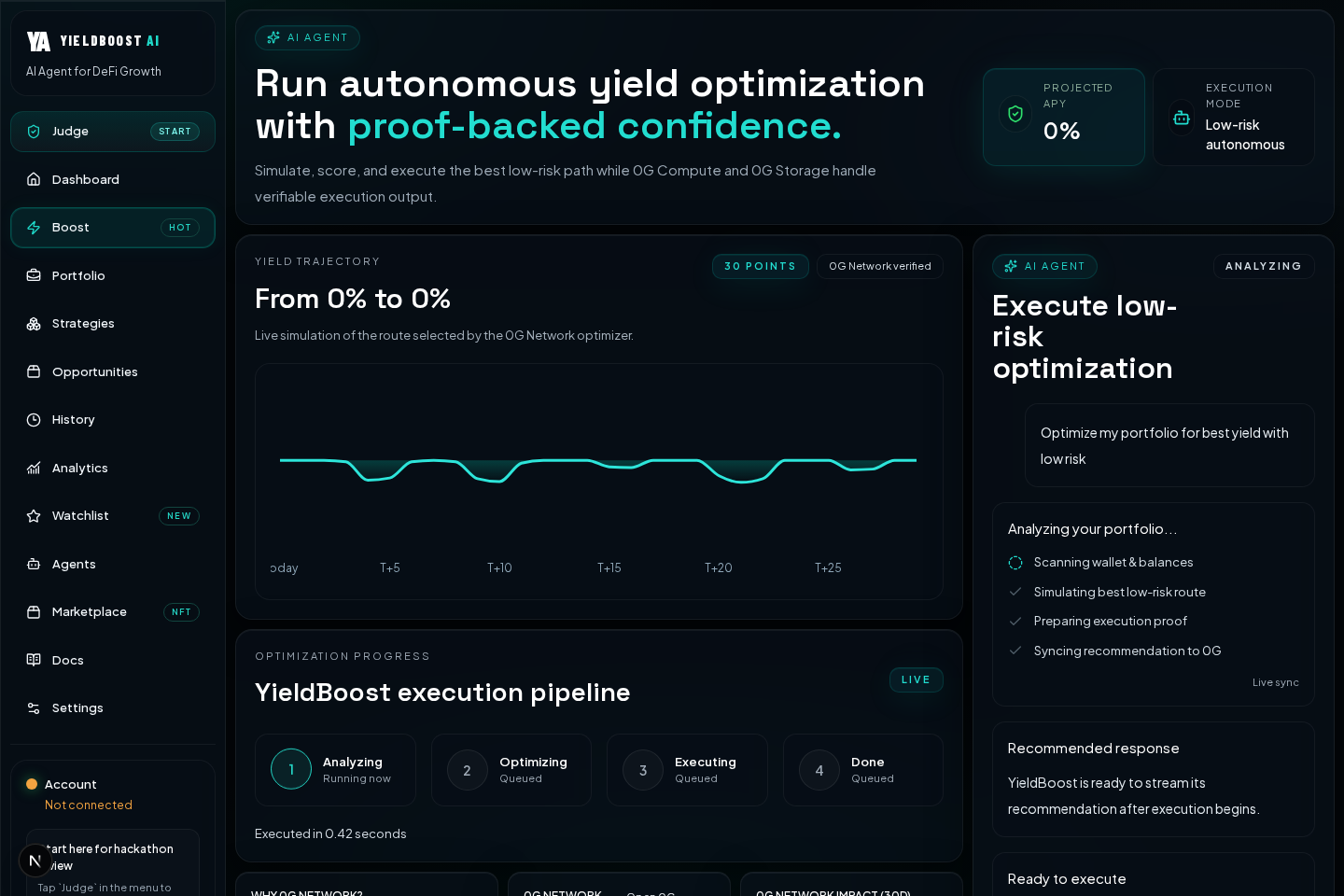The height and width of the screenshot is (896, 1344).
Task: Click the Strategies icon in sidebar
Action: [34, 324]
